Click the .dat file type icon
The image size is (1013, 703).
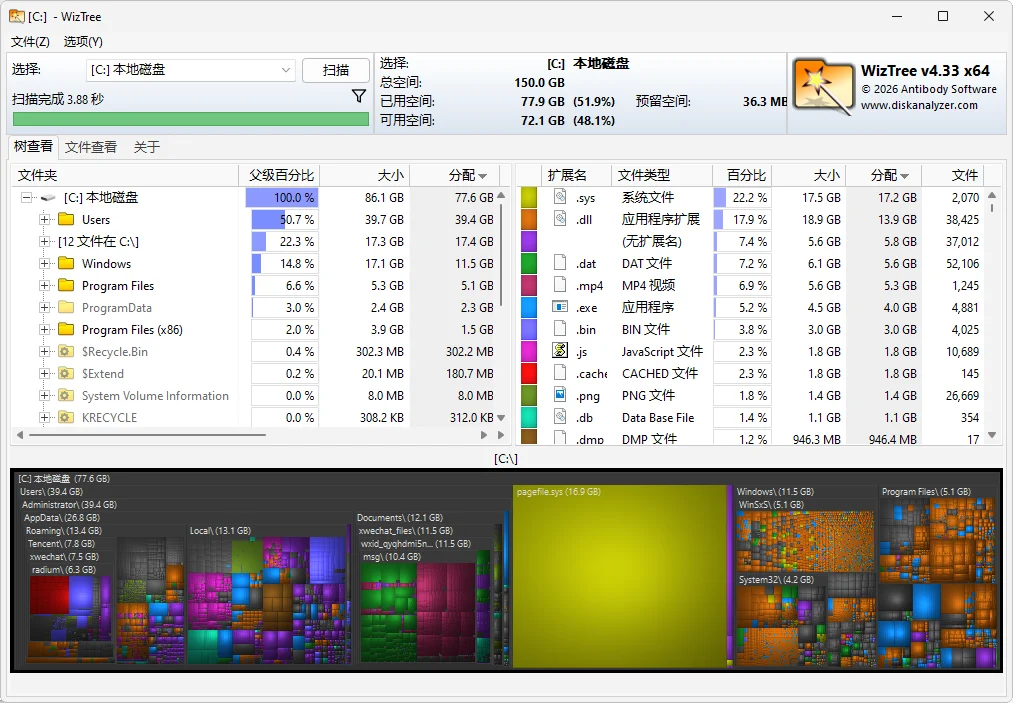(x=560, y=262)
